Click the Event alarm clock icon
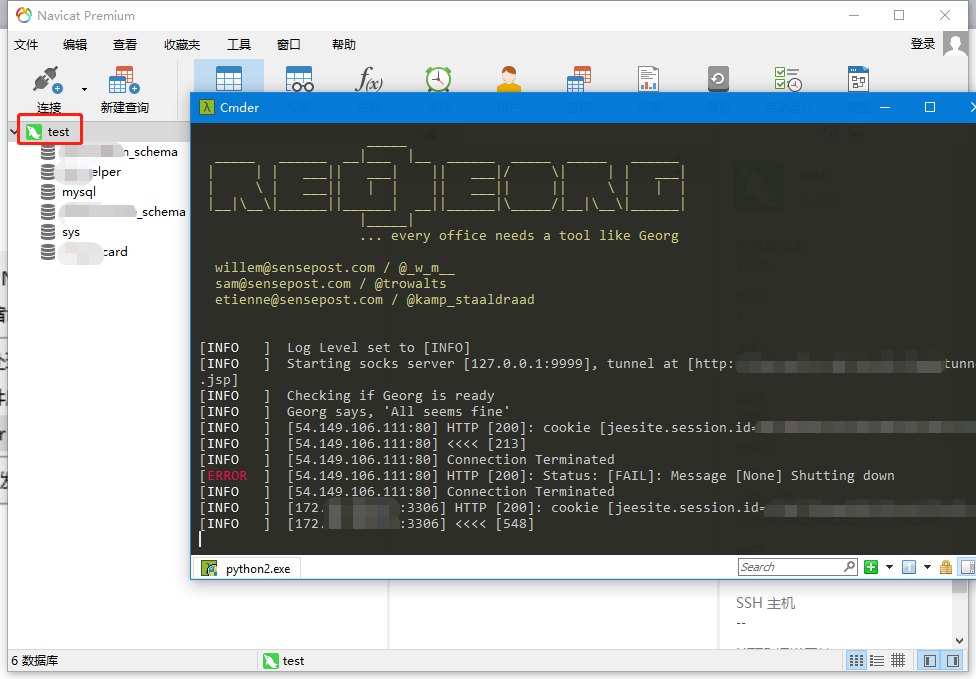This screenshot has width=976, height=679. pyautogui.click(x=438, y=80)
